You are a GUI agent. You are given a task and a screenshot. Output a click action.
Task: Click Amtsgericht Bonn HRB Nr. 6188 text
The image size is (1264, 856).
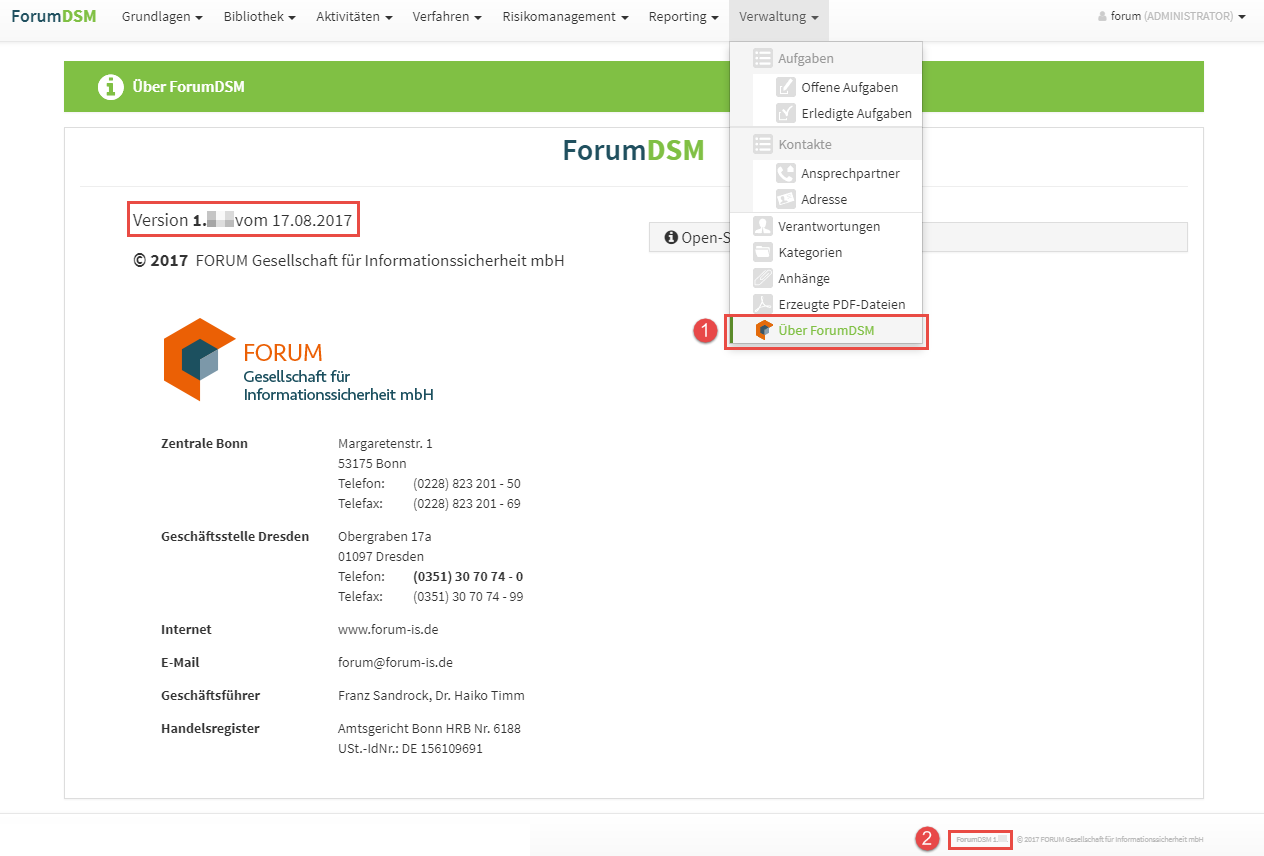coord(429,728)
